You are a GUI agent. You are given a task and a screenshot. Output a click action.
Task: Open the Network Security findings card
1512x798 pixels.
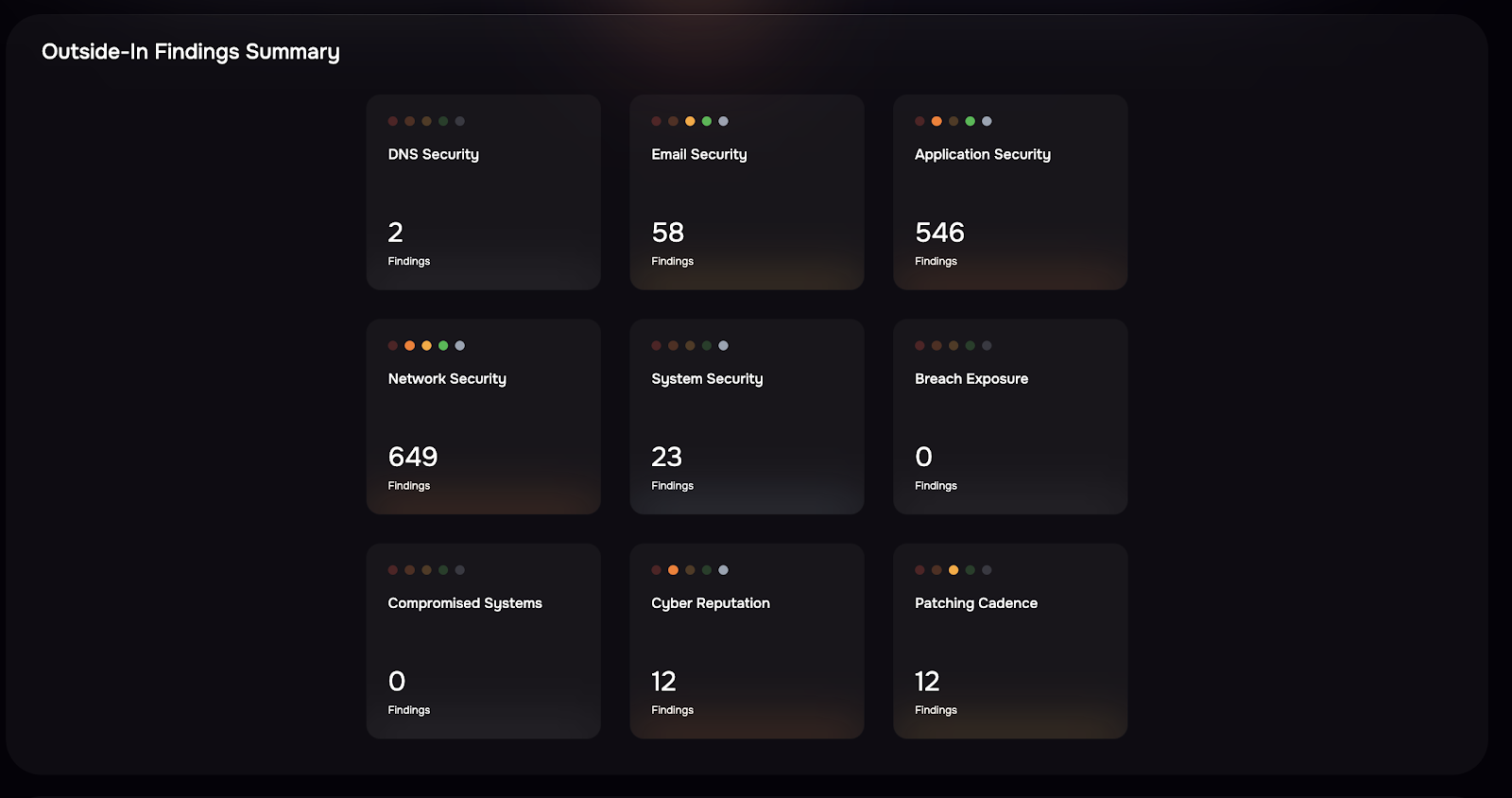click(x=484, y=416)
